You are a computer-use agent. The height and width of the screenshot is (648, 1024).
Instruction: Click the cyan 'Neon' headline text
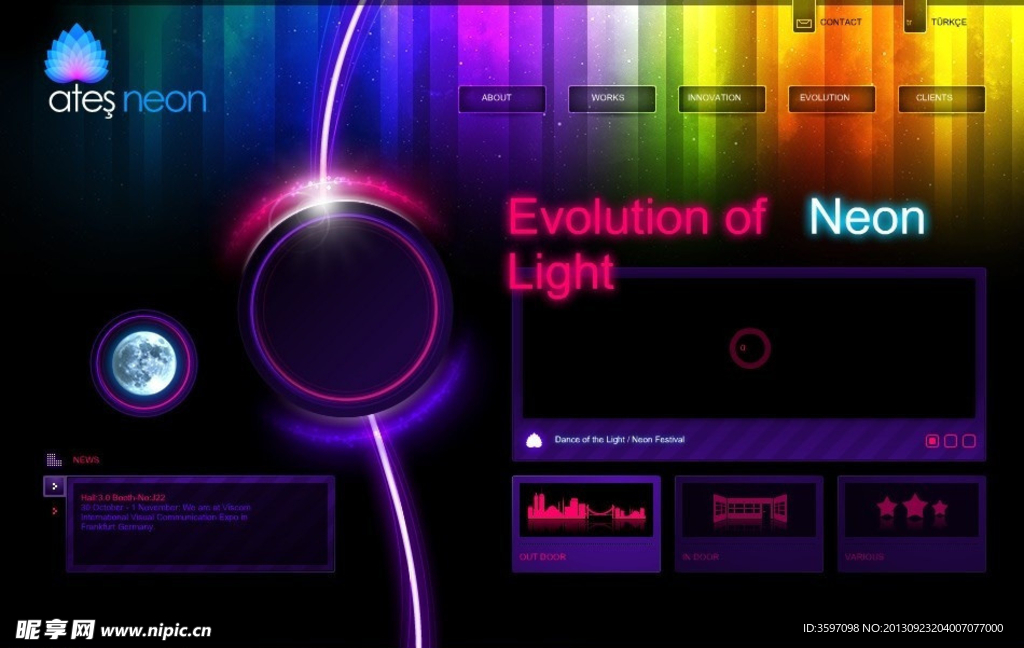coord(867,217)
